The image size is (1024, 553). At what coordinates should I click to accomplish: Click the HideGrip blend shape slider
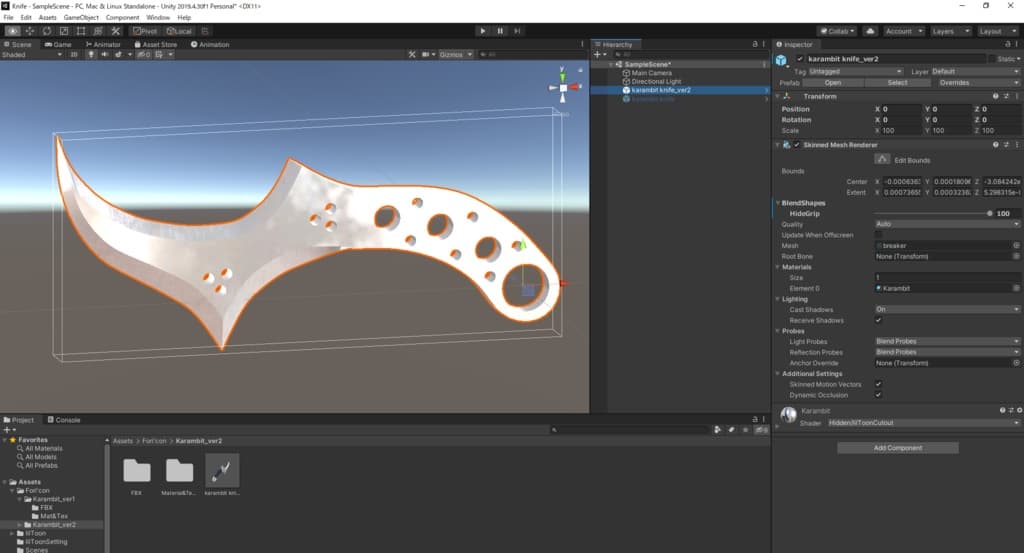coord(932,213)
